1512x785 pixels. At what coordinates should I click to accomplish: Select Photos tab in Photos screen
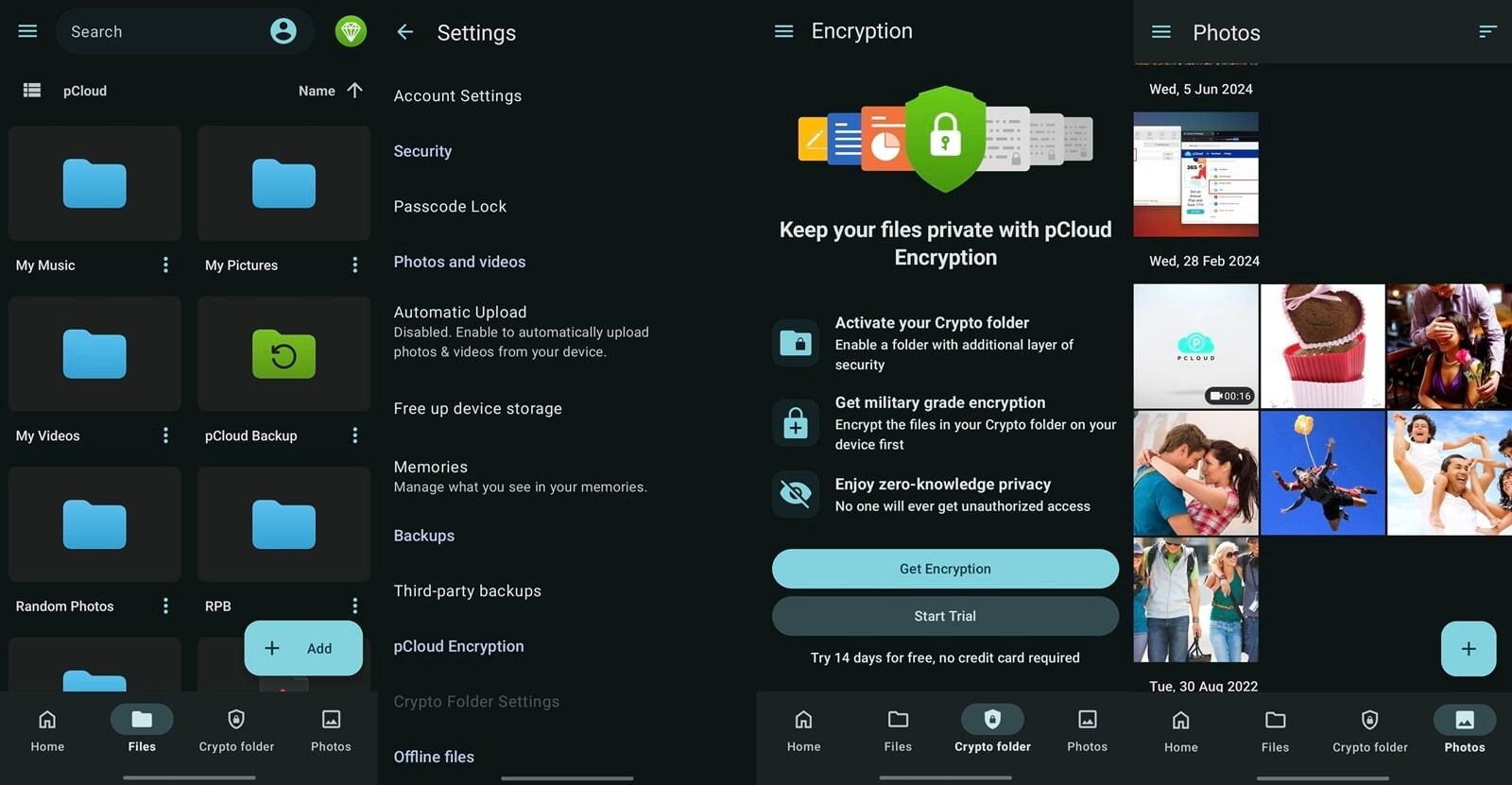(x=1465, y=732)
